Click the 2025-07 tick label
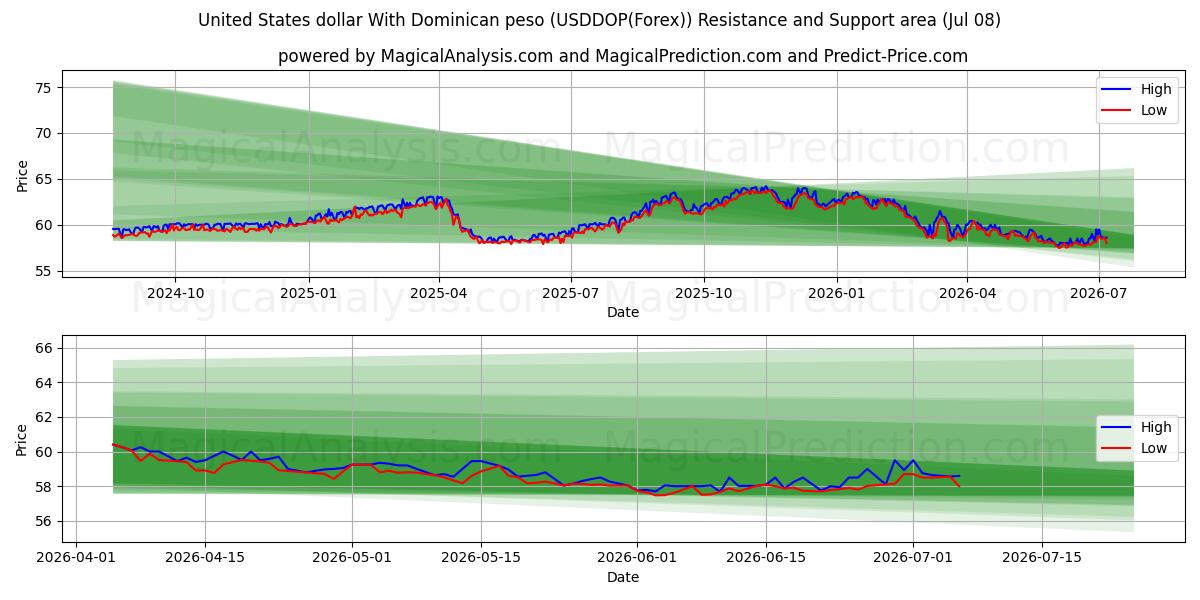 tap(571, 293)
